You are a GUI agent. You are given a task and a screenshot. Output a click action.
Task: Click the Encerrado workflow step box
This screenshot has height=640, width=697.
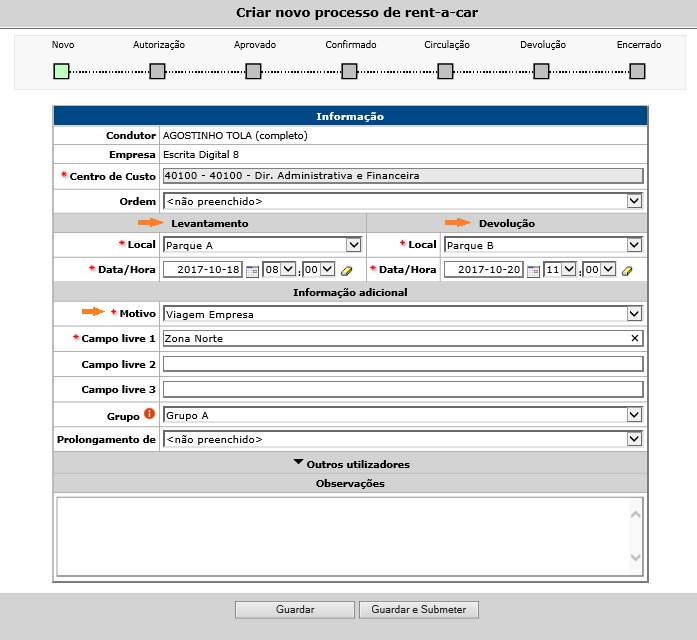point(637,71)
